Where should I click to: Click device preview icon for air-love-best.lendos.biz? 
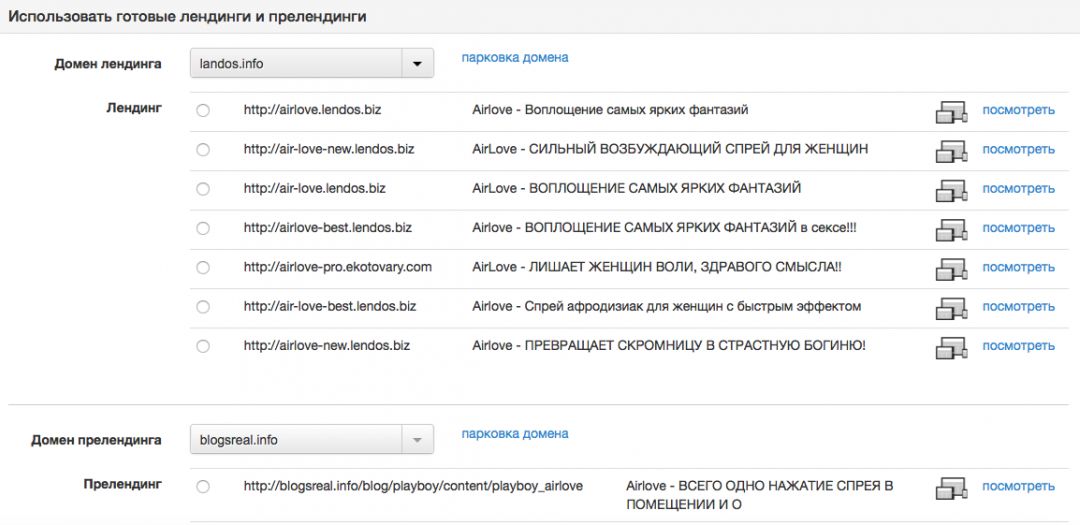tap(951, 308)
